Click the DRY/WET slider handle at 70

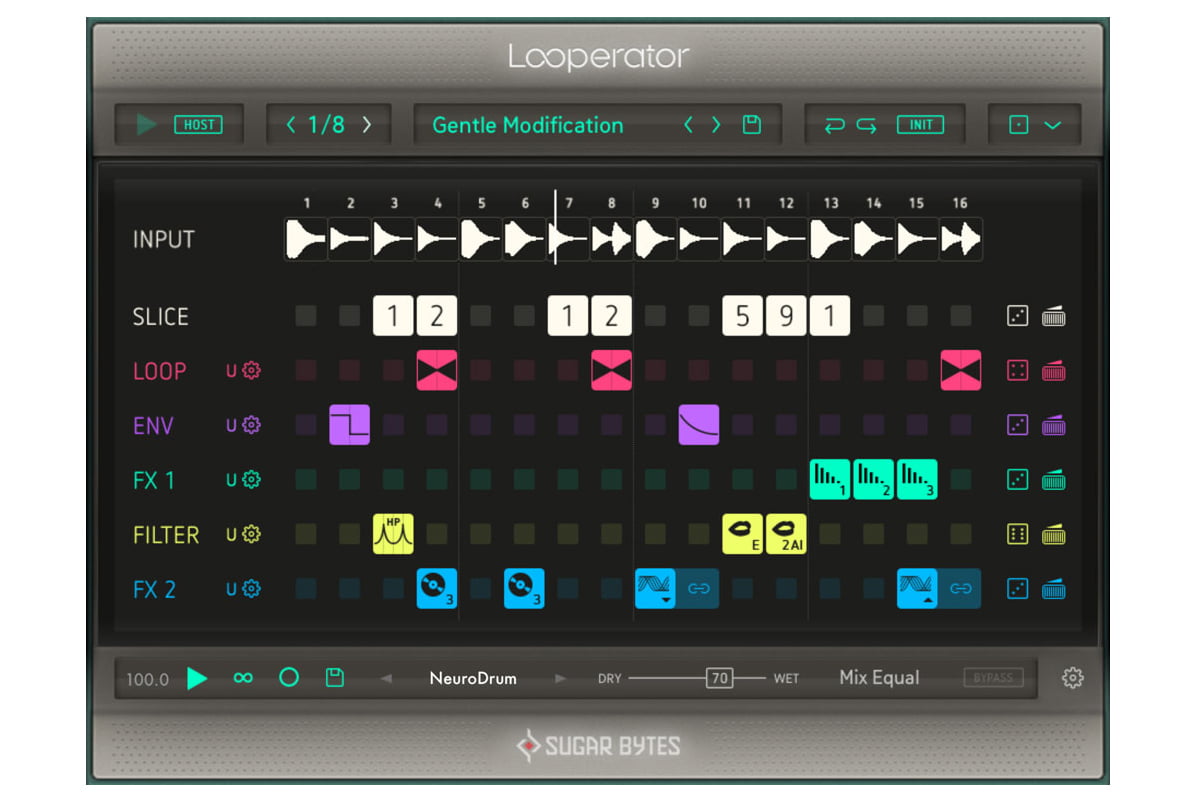point(720,678)
